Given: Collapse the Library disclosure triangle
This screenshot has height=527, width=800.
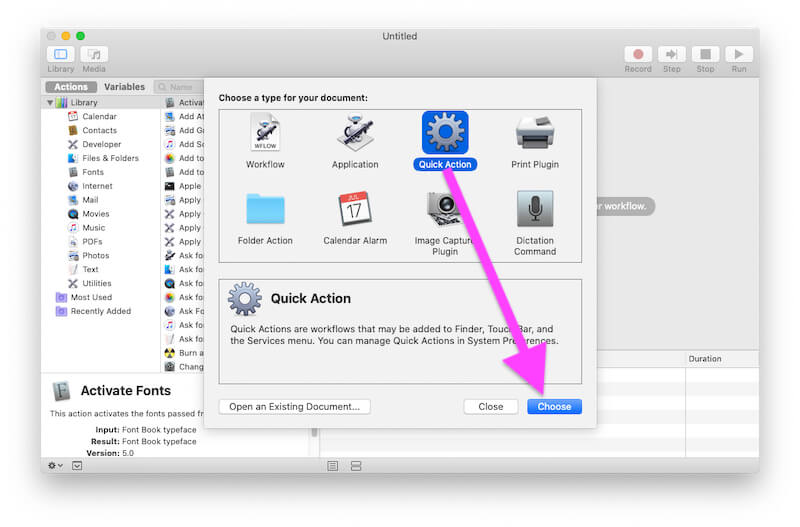Looking at the screenshot, I should click(49, 103).
